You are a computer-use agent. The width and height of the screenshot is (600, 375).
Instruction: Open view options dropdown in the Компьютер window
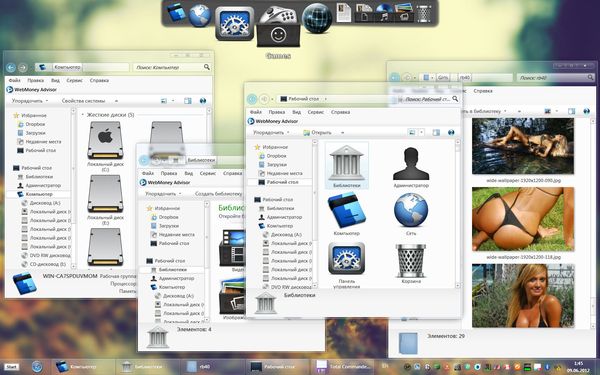point(173,101)
